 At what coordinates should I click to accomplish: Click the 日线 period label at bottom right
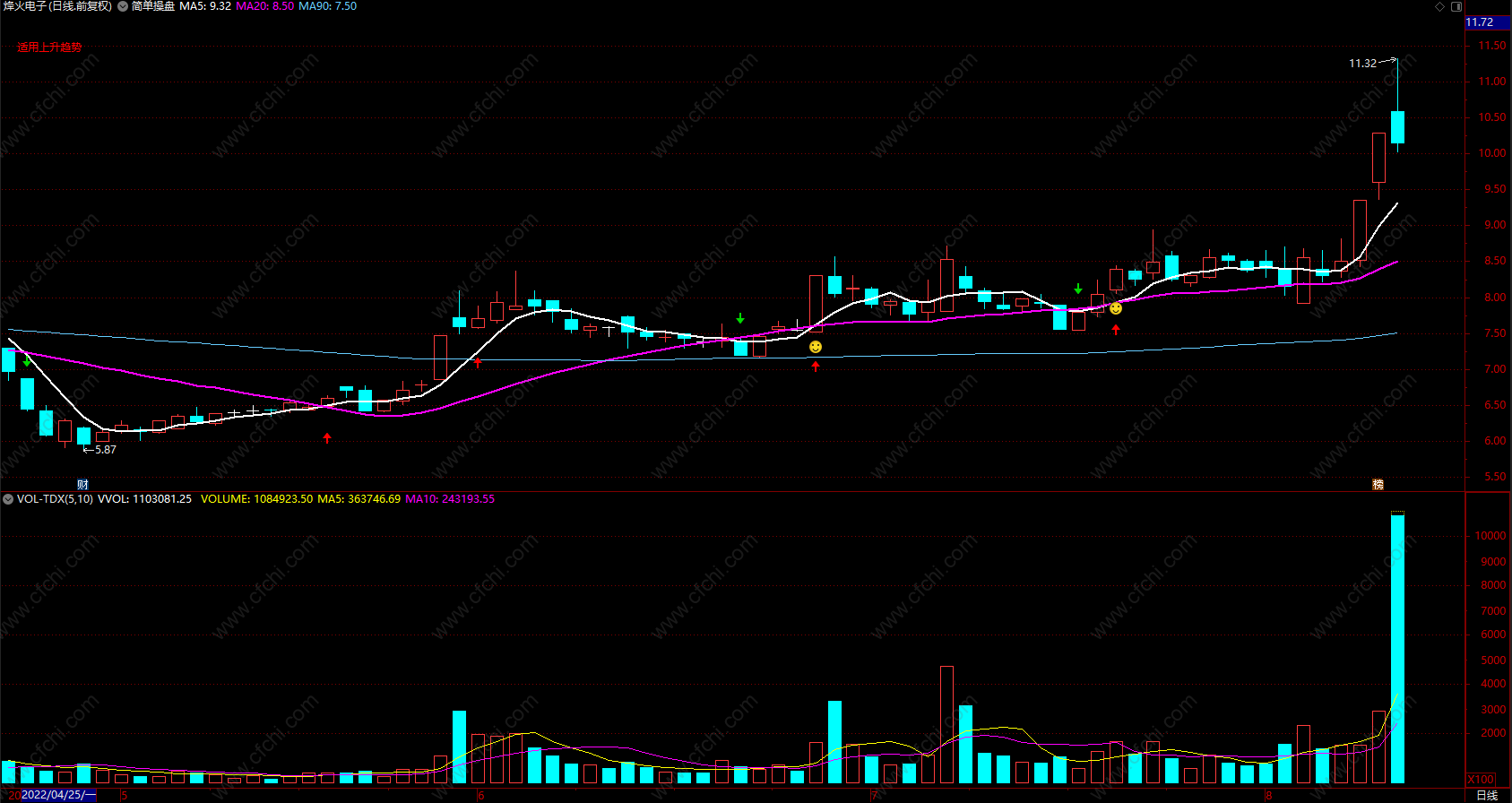1487,795
